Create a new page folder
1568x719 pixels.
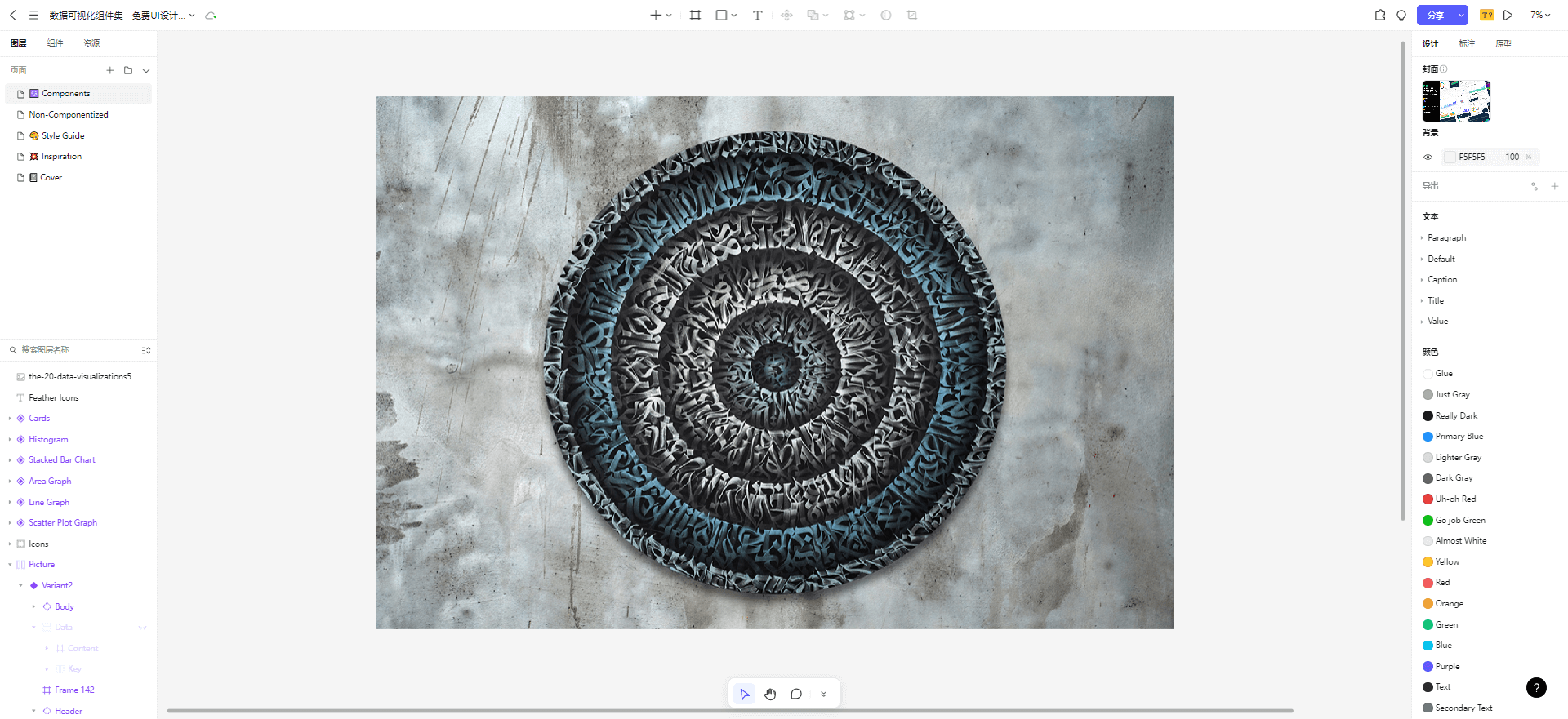(x=128, y=70)
